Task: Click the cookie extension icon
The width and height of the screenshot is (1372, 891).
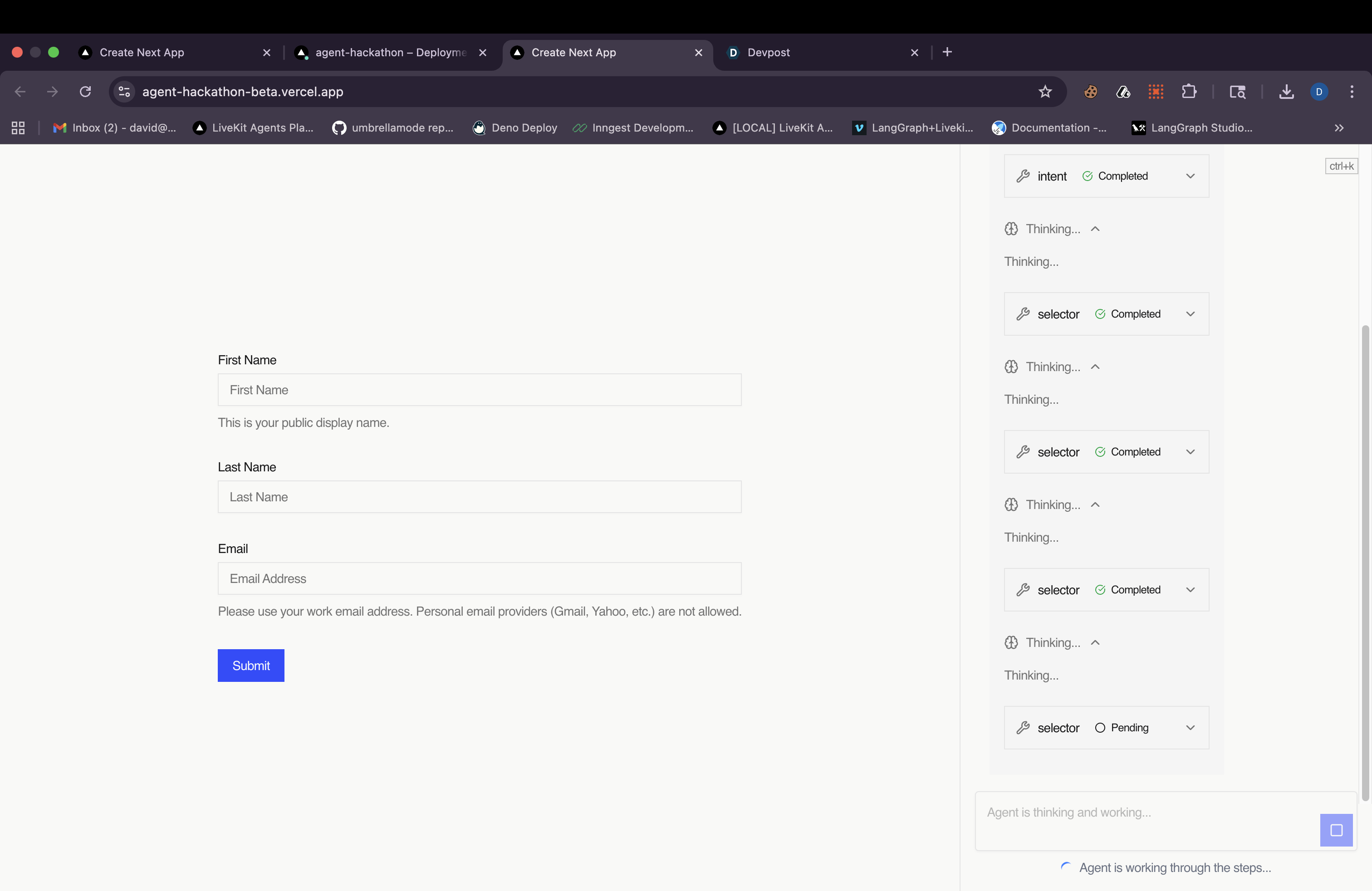Action: [x=1090, y=92]
